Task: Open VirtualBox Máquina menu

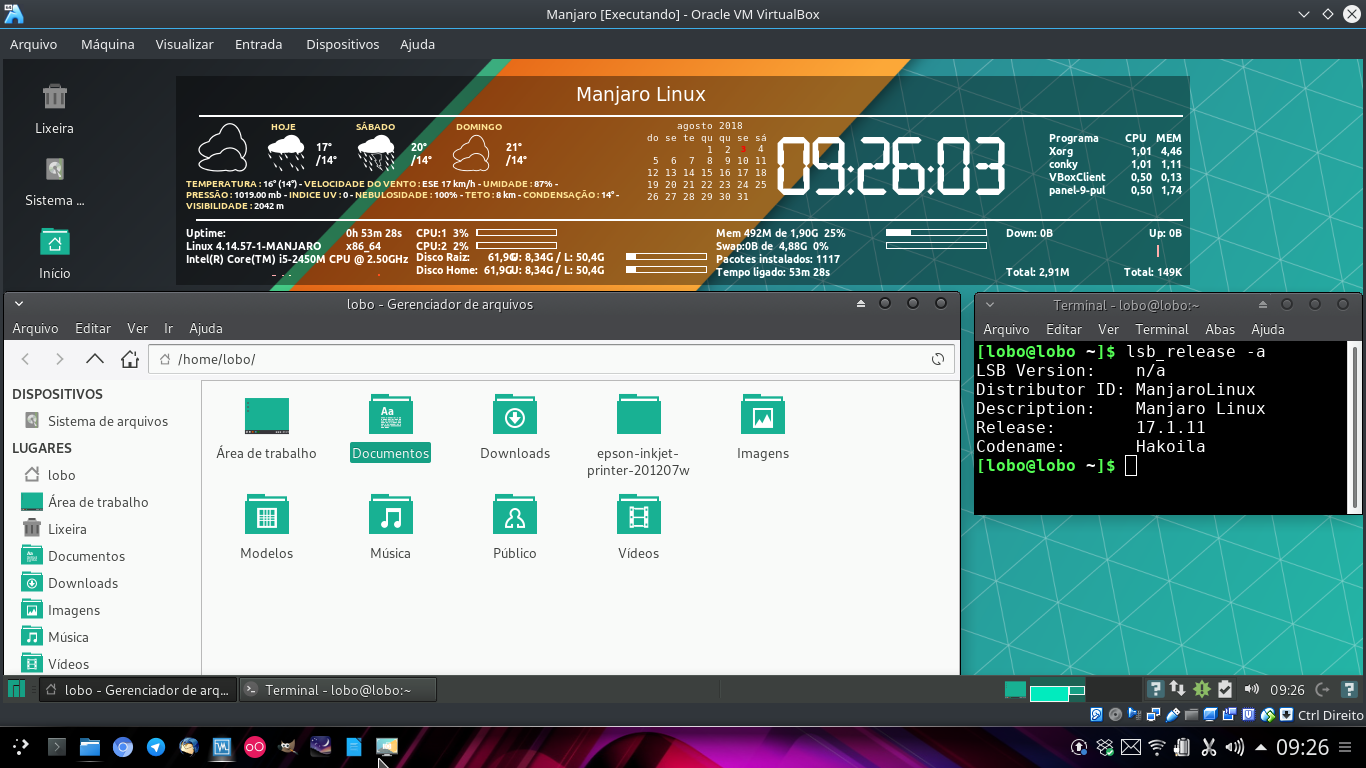Action: tap(107, 44)
